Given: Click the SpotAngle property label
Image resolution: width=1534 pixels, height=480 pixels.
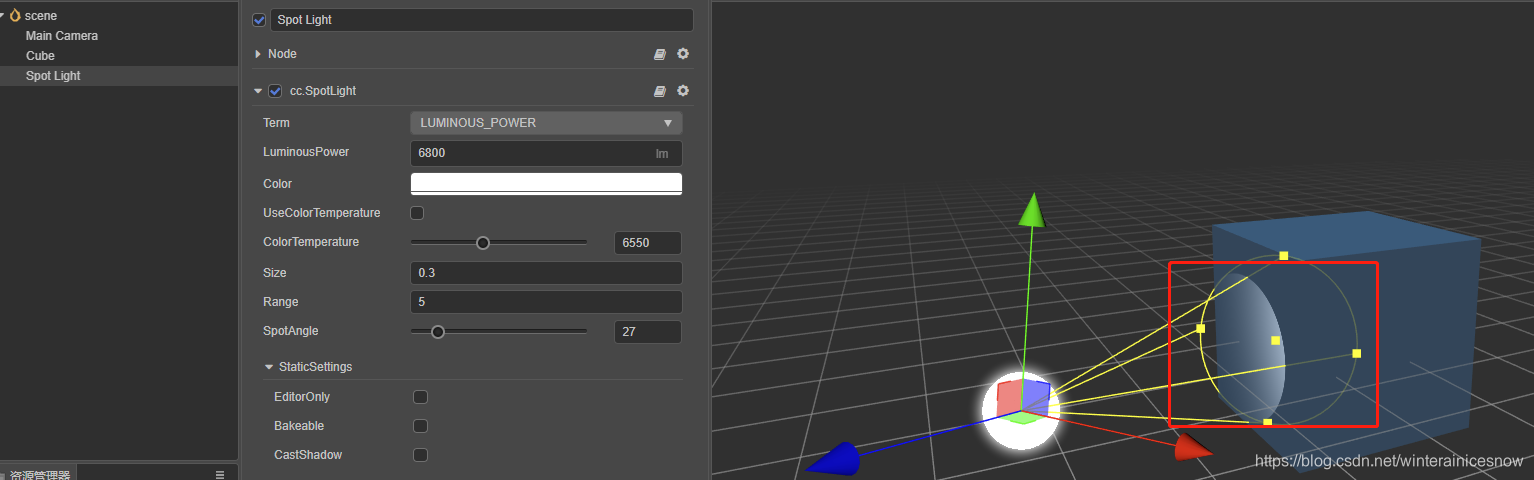Looking at the screenshot, I should coord(291,331).
